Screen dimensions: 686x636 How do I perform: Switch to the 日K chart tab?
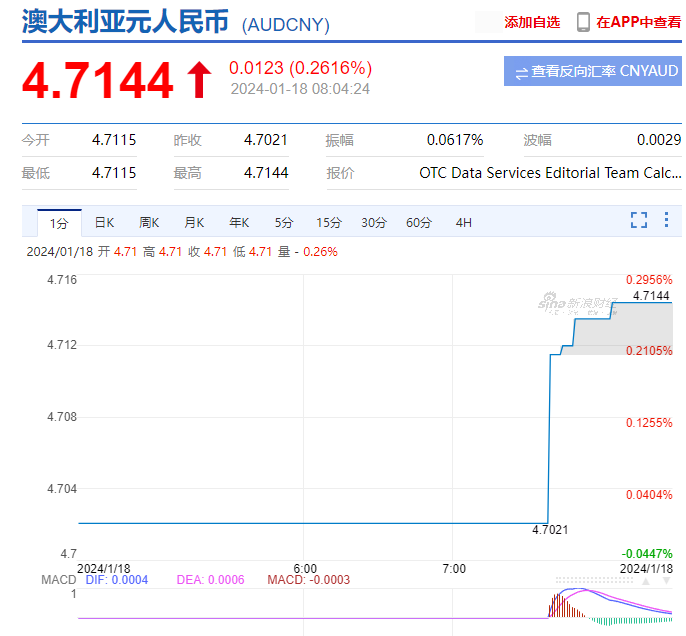[104, 223]
